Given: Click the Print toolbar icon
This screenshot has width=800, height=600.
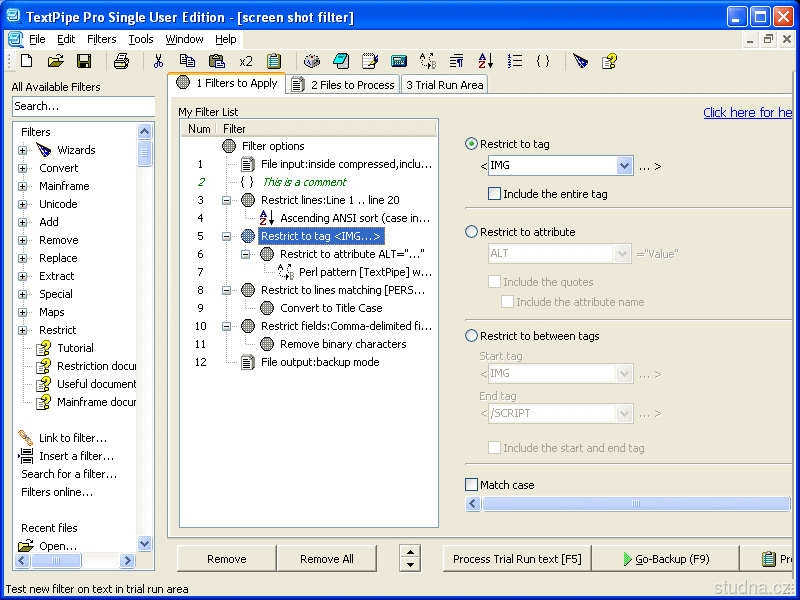Looking at the screenshot, I should click(121, 61).
